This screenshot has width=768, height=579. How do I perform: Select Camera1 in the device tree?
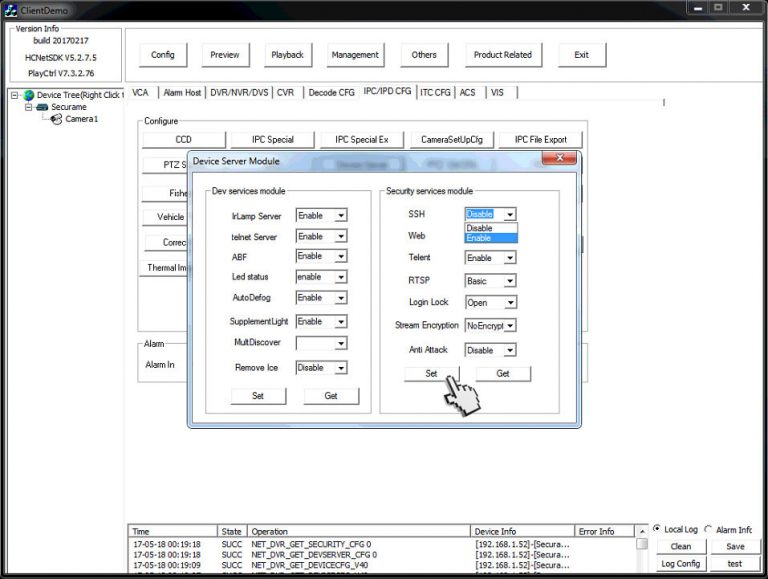[x=82, y=119]
